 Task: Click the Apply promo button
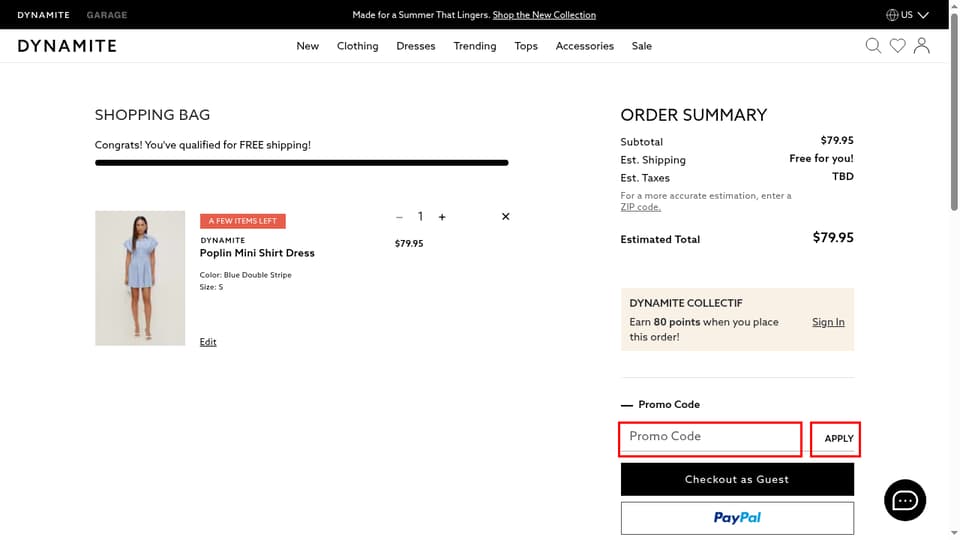(838, 438)
